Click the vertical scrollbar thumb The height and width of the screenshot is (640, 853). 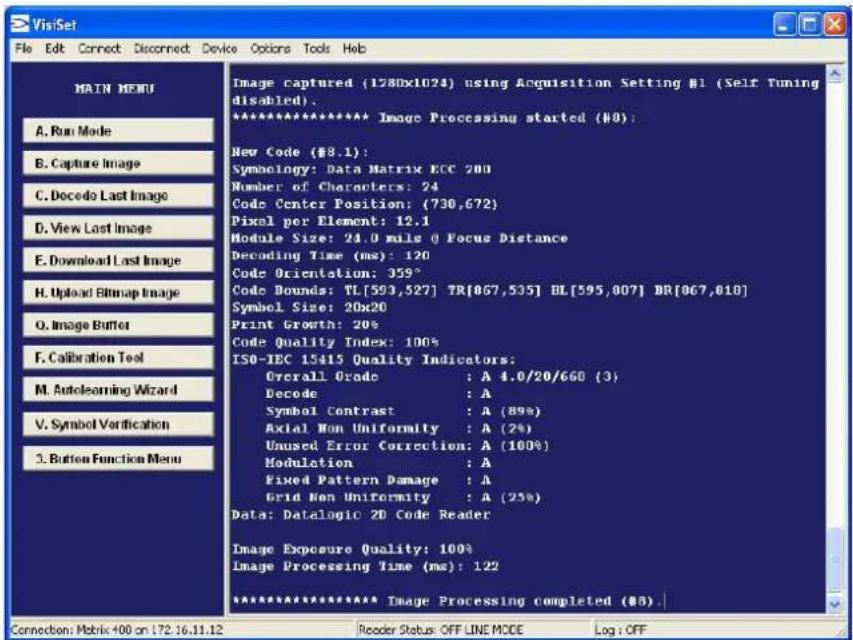point(835,560)
